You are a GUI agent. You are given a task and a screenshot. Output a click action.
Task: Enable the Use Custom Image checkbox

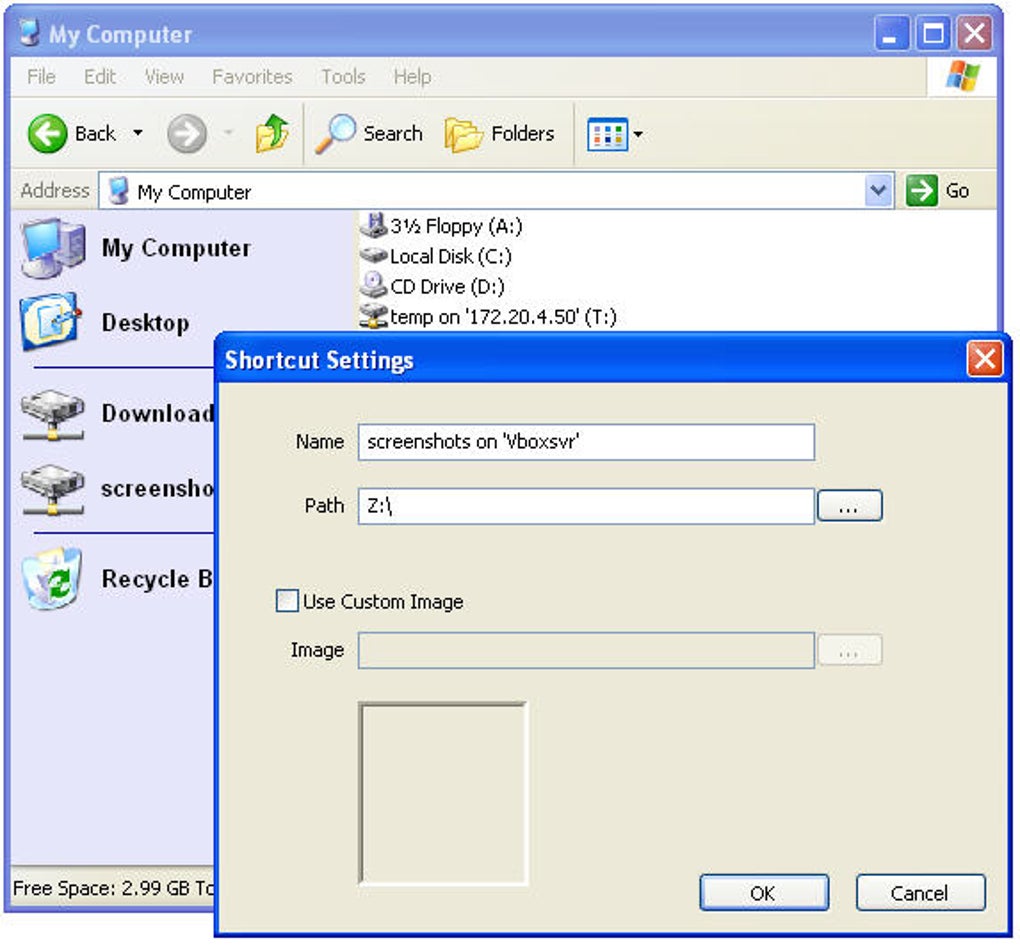point(287,600)
